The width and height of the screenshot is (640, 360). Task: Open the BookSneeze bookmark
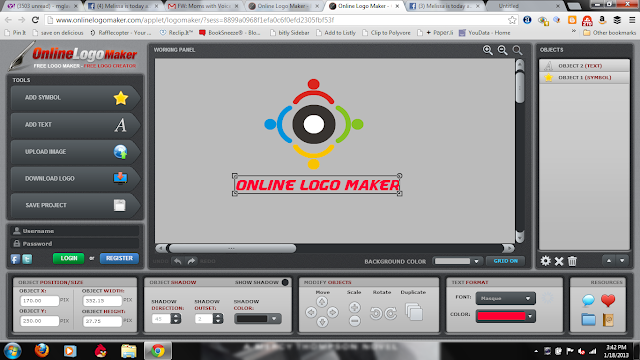(x=230, y=33)
